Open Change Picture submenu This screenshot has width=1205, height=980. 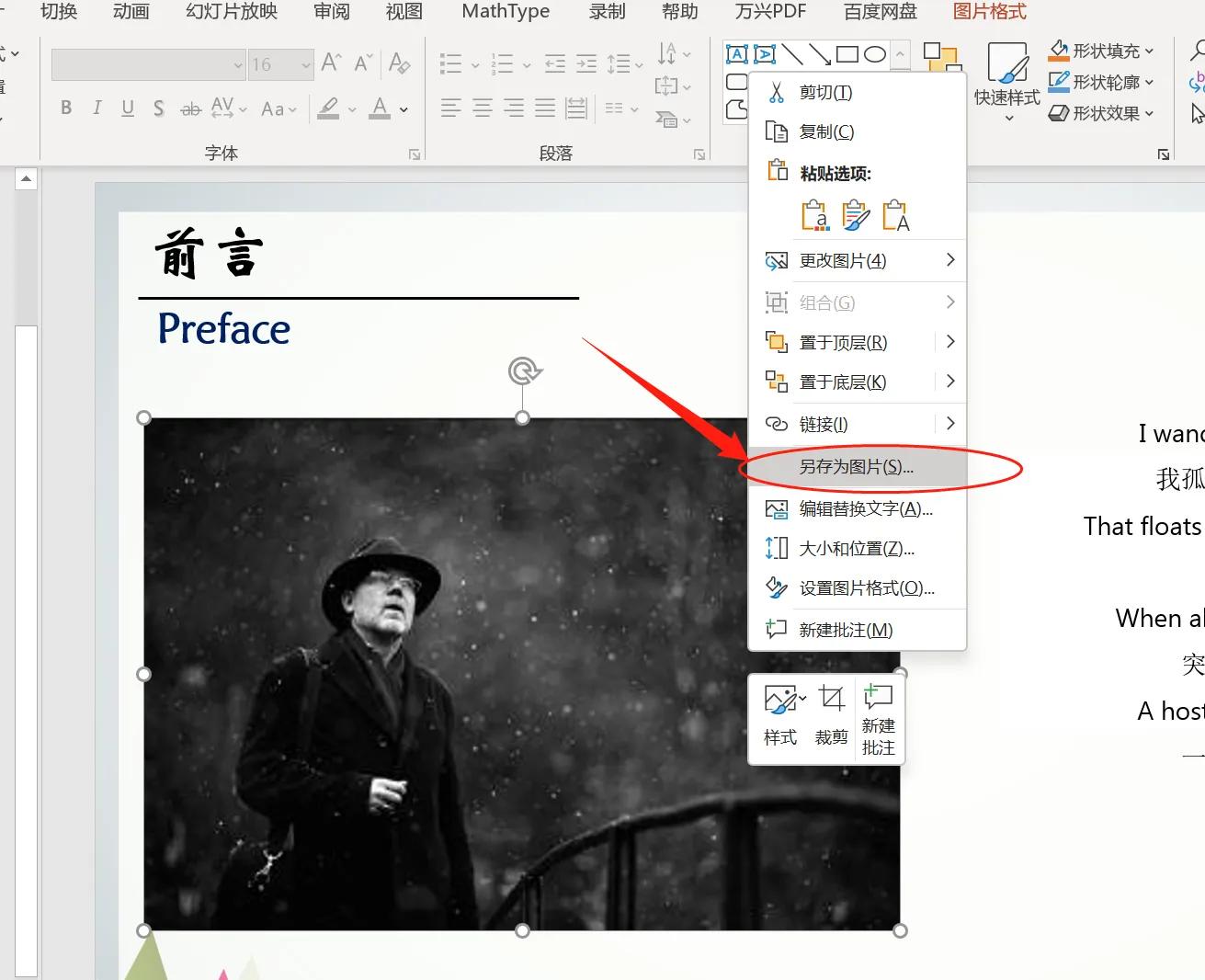(x=858, y=261)
